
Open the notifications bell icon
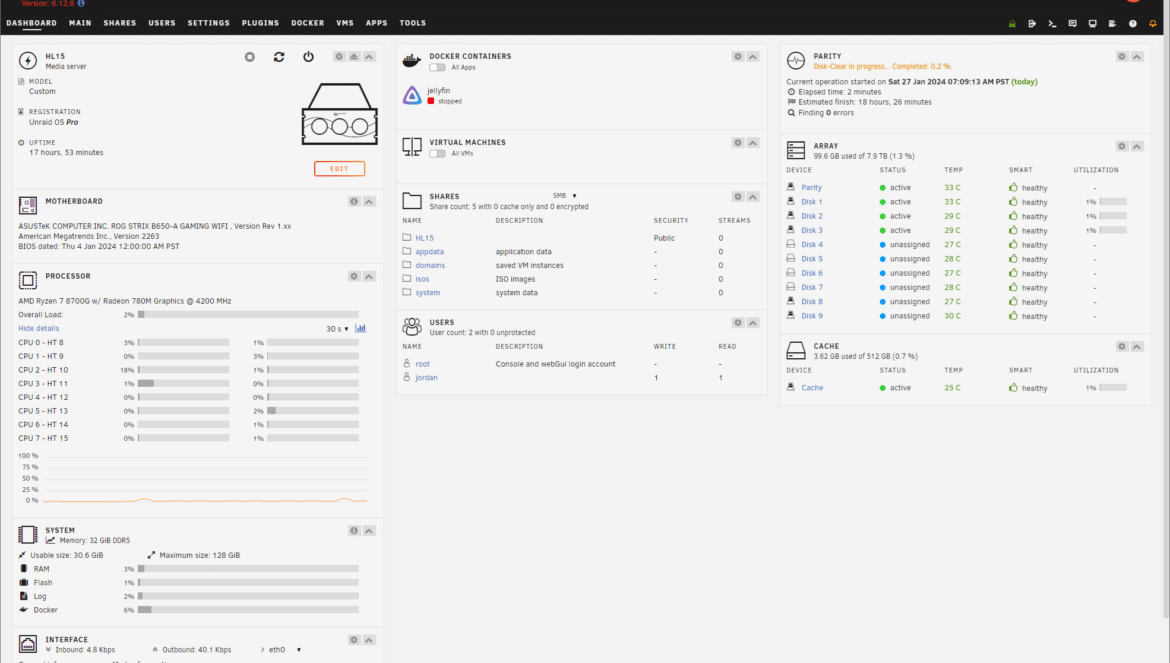tap(1153, 24)
